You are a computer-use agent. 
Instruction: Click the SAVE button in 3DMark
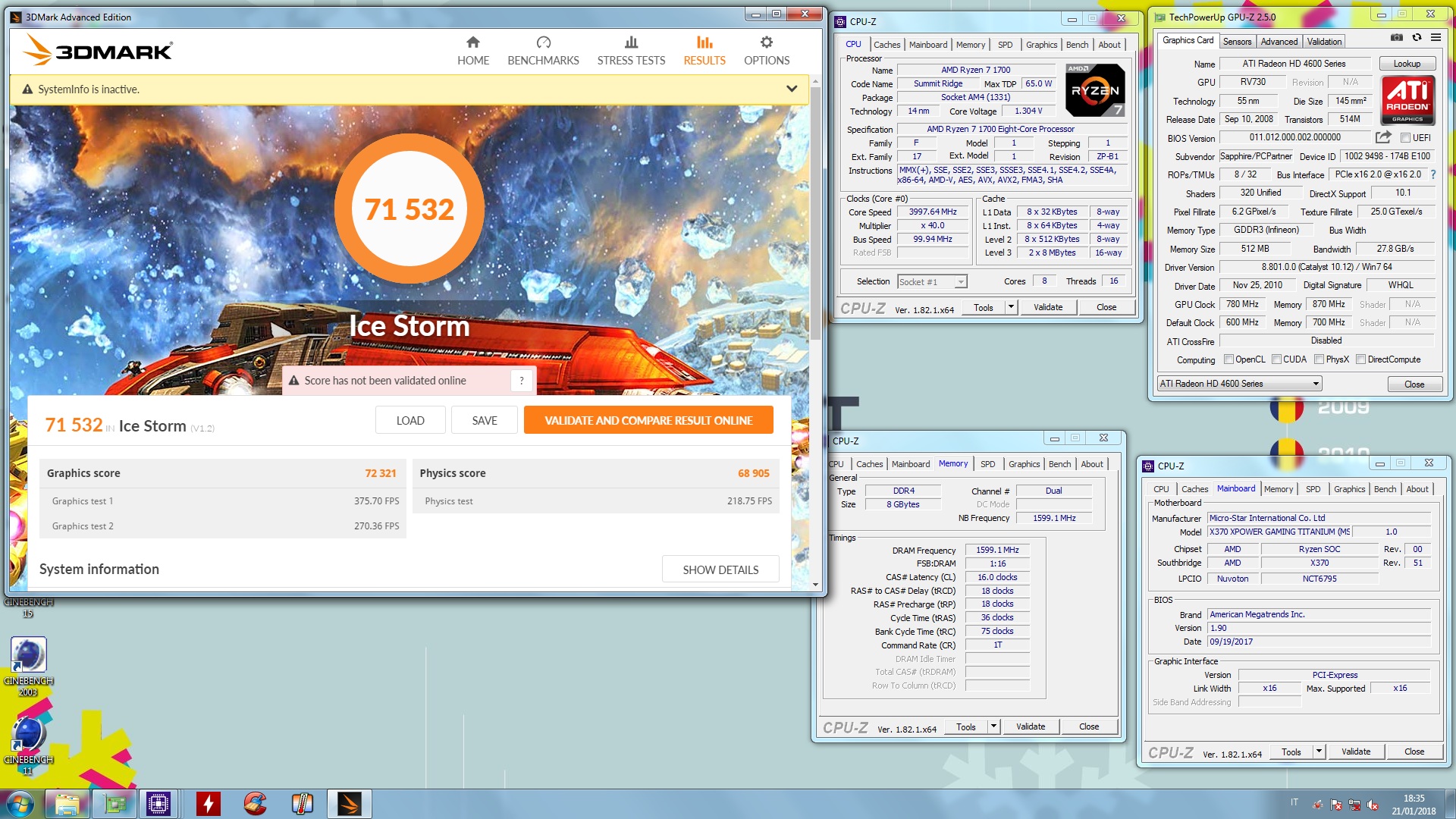coord(485,420)
